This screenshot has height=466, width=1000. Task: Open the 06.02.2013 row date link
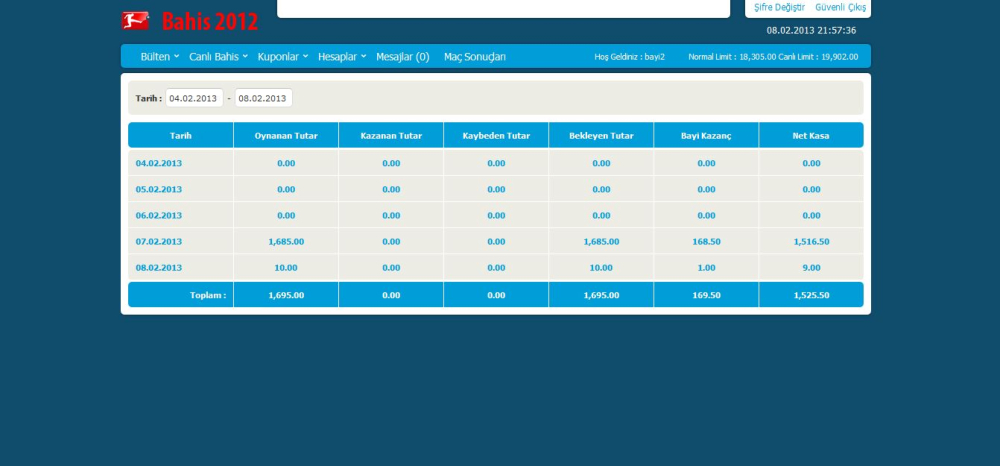coord(159,215)
